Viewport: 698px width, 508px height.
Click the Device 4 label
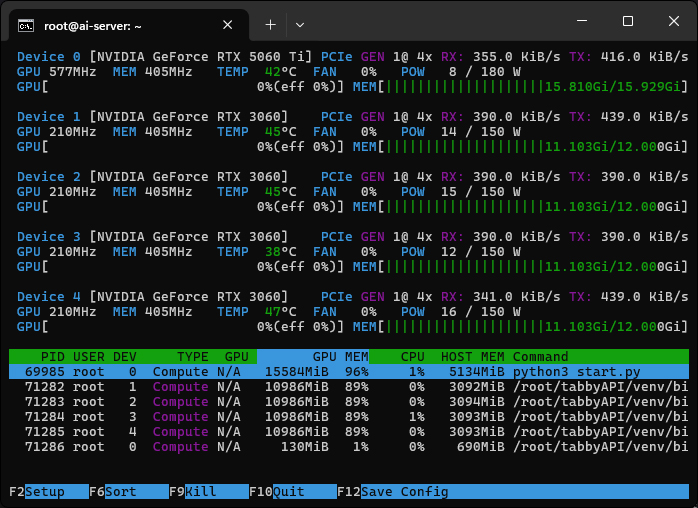click(49, 297)
